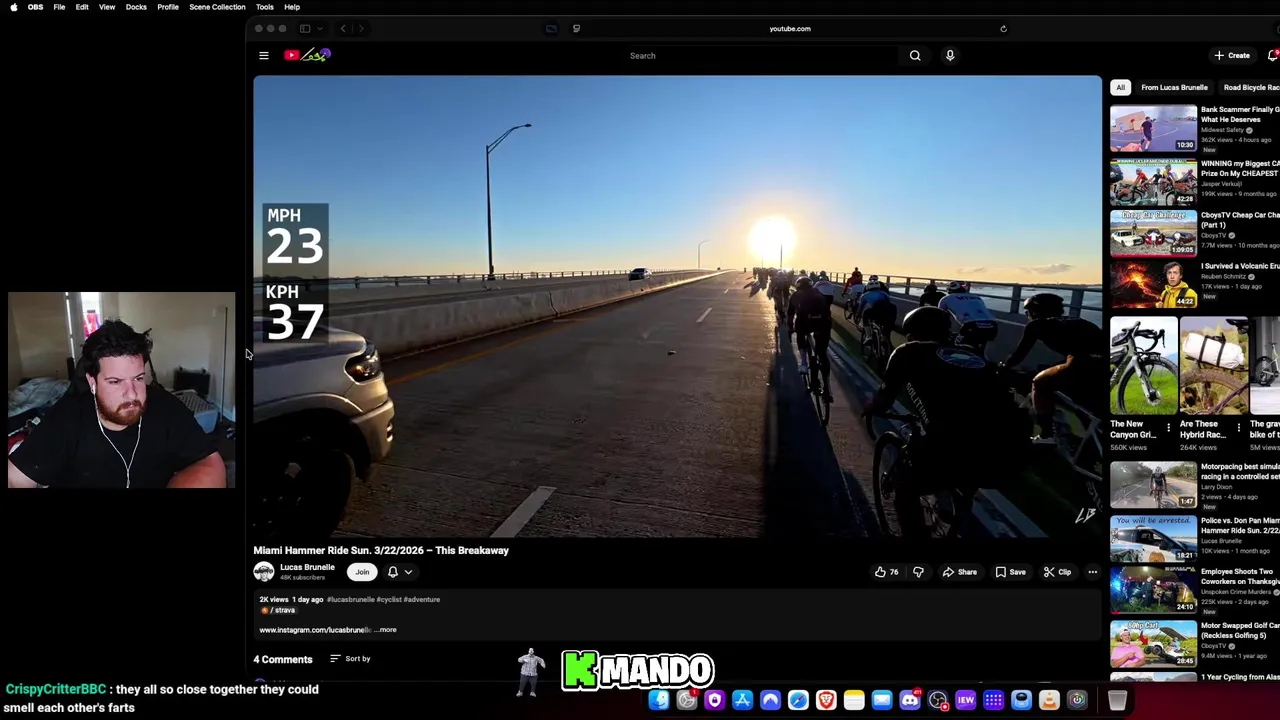This screenshot has width=1280, height=720.
Task: Open CboysTV Cheap Car Challenge thumbnail
Action: 1153,233
